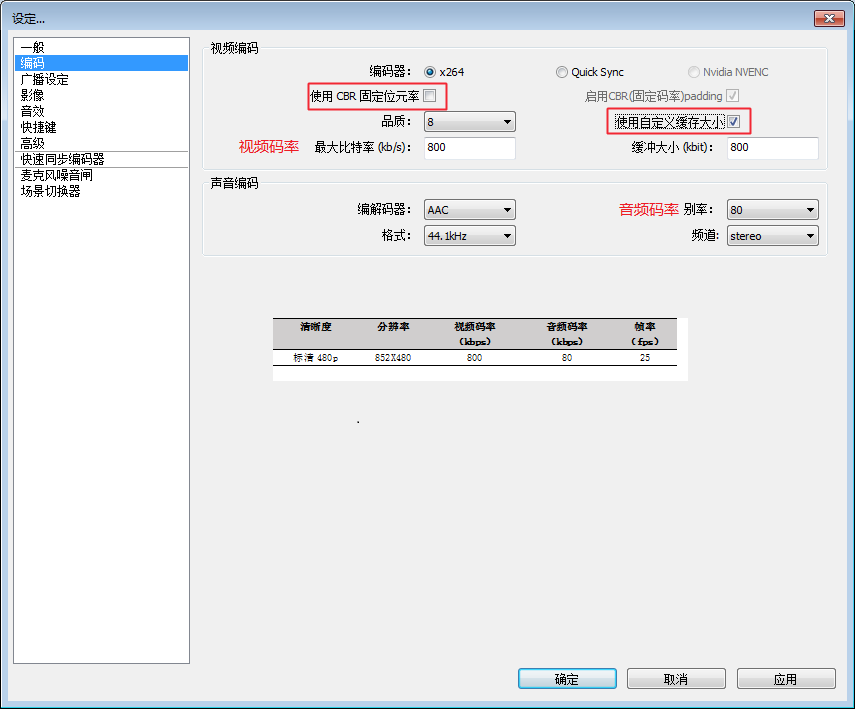Open the 麦克风噪音闸 settings category

(101, 175)
